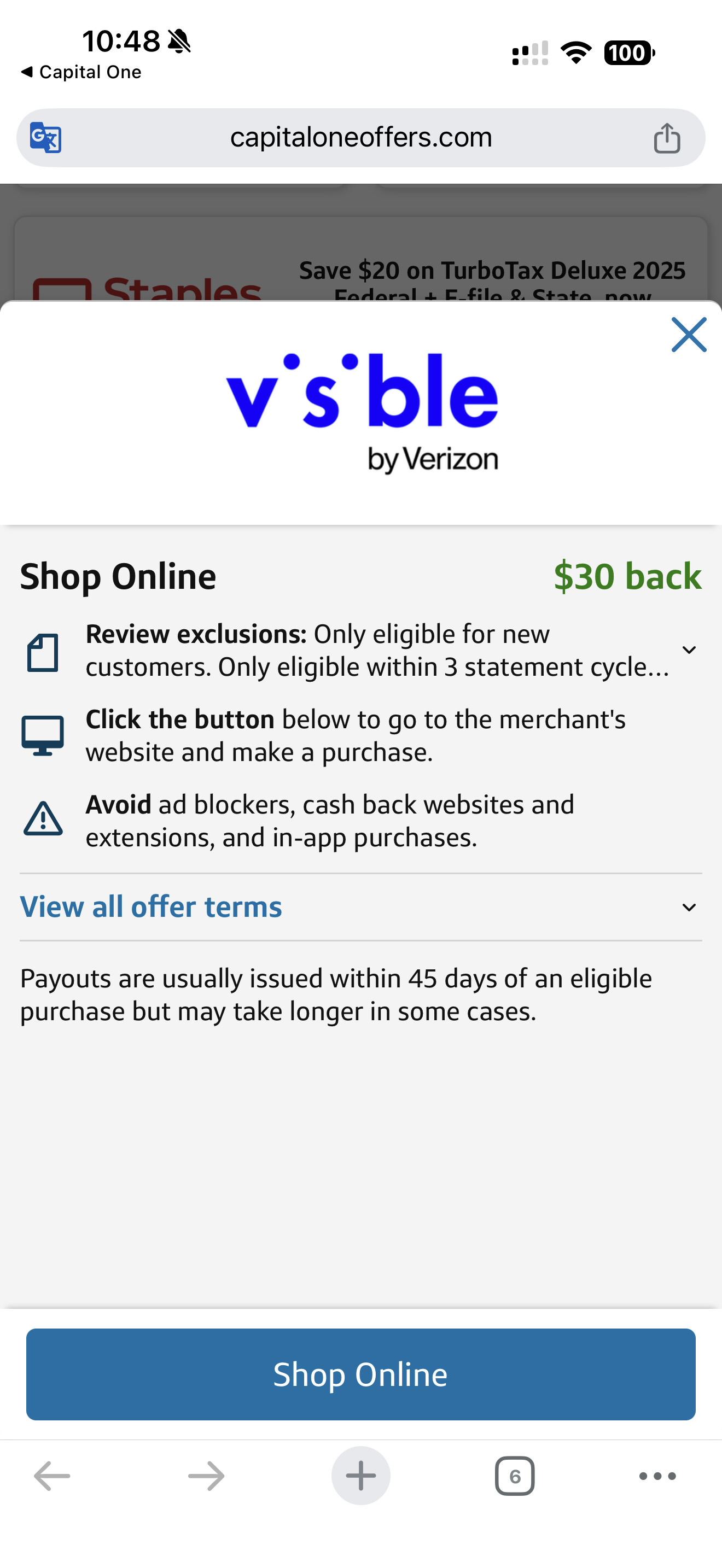Open the tab switcher showing 6 tabs
722x1568 pixels.
[x=514, y=1476]
